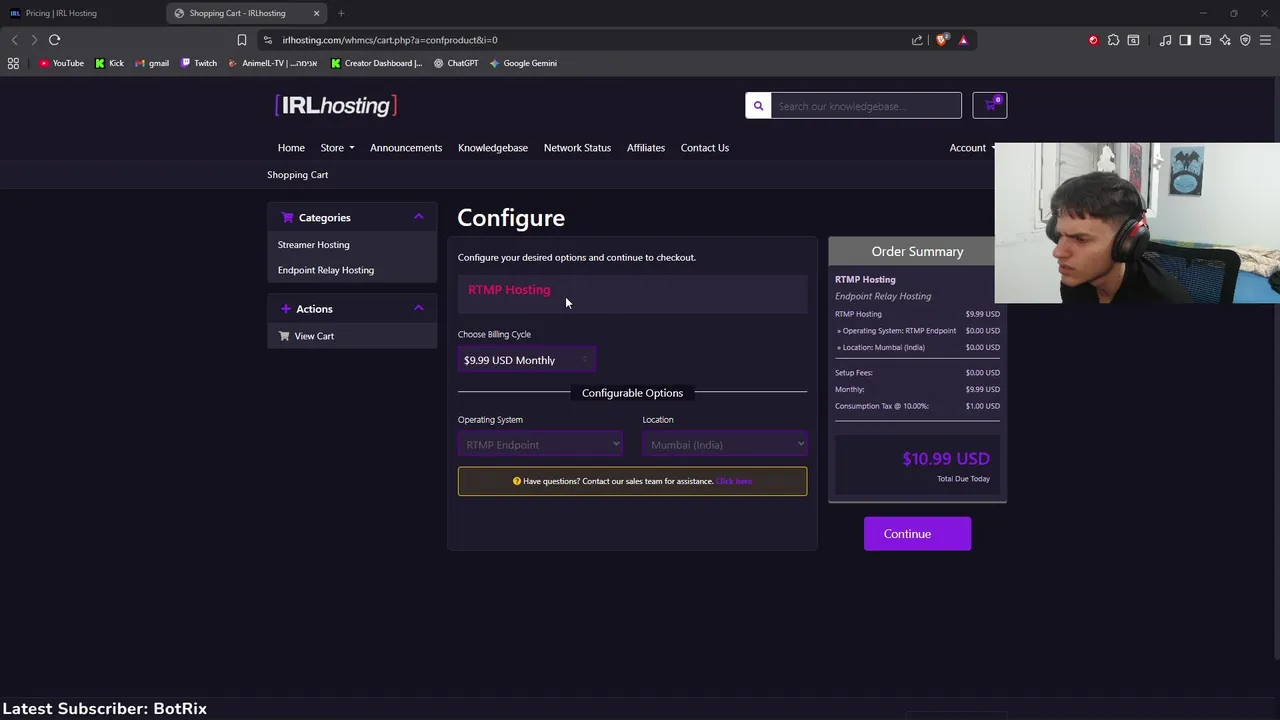The height and width of the screenshot is (720, 1280).
Task: Open the Brave VPN shield icon
Action: coord(1245,40)
